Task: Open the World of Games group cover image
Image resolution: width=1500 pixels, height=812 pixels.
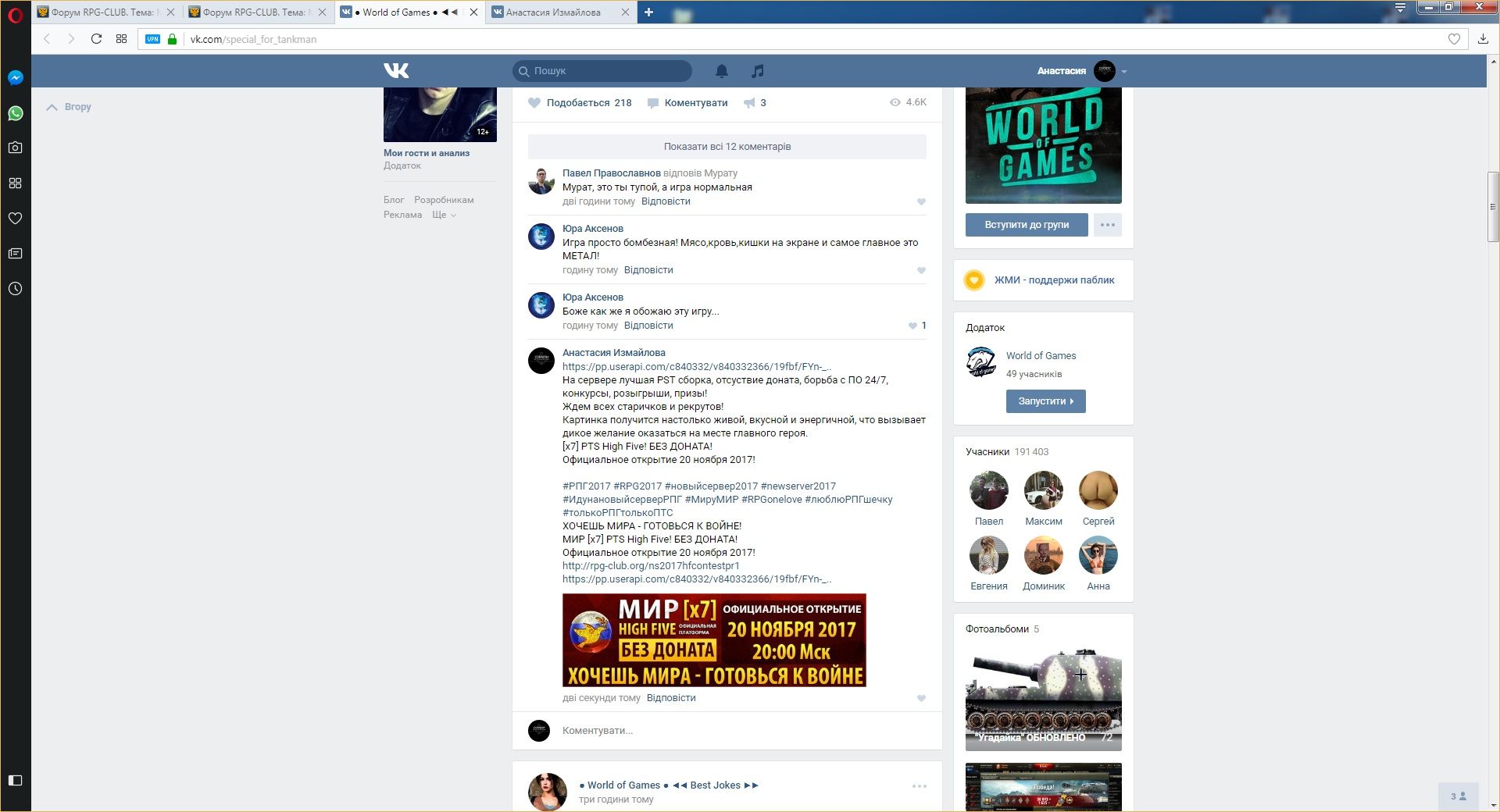Action: pos(1044,145)
